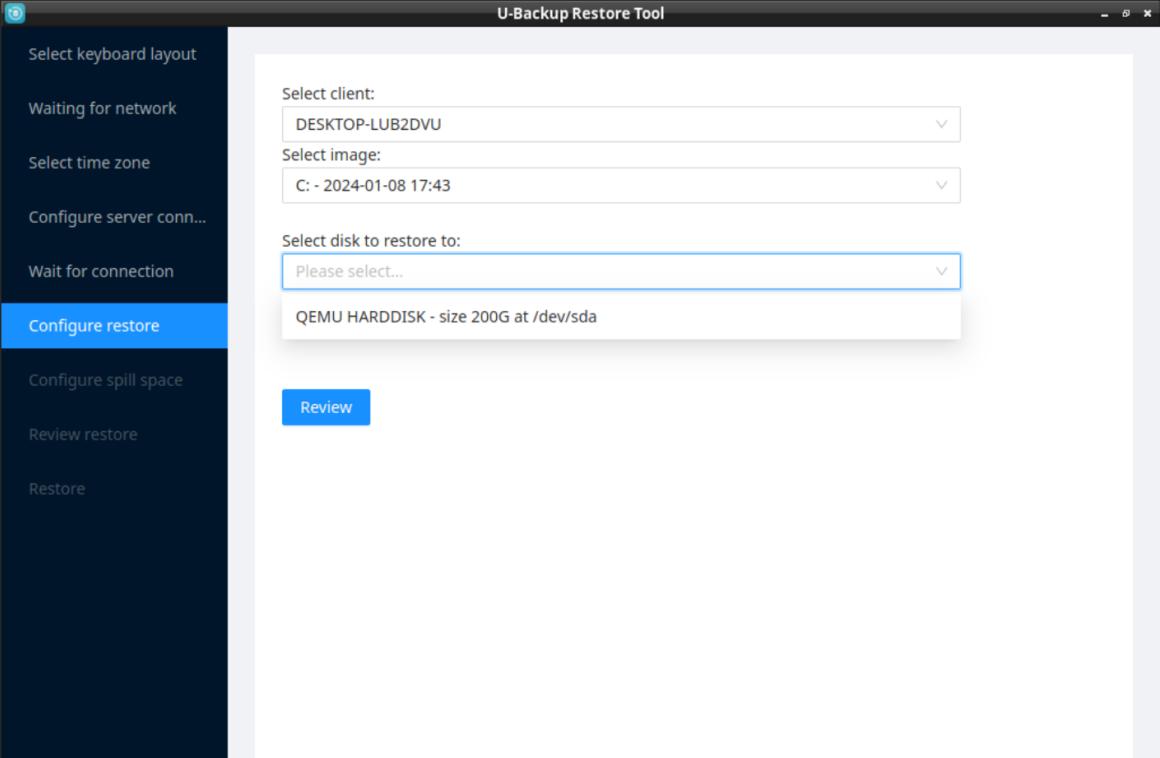The image size is (1160, 758).
Task: Select the highlighted Configure restore step
Action: (x=94, y=326)
